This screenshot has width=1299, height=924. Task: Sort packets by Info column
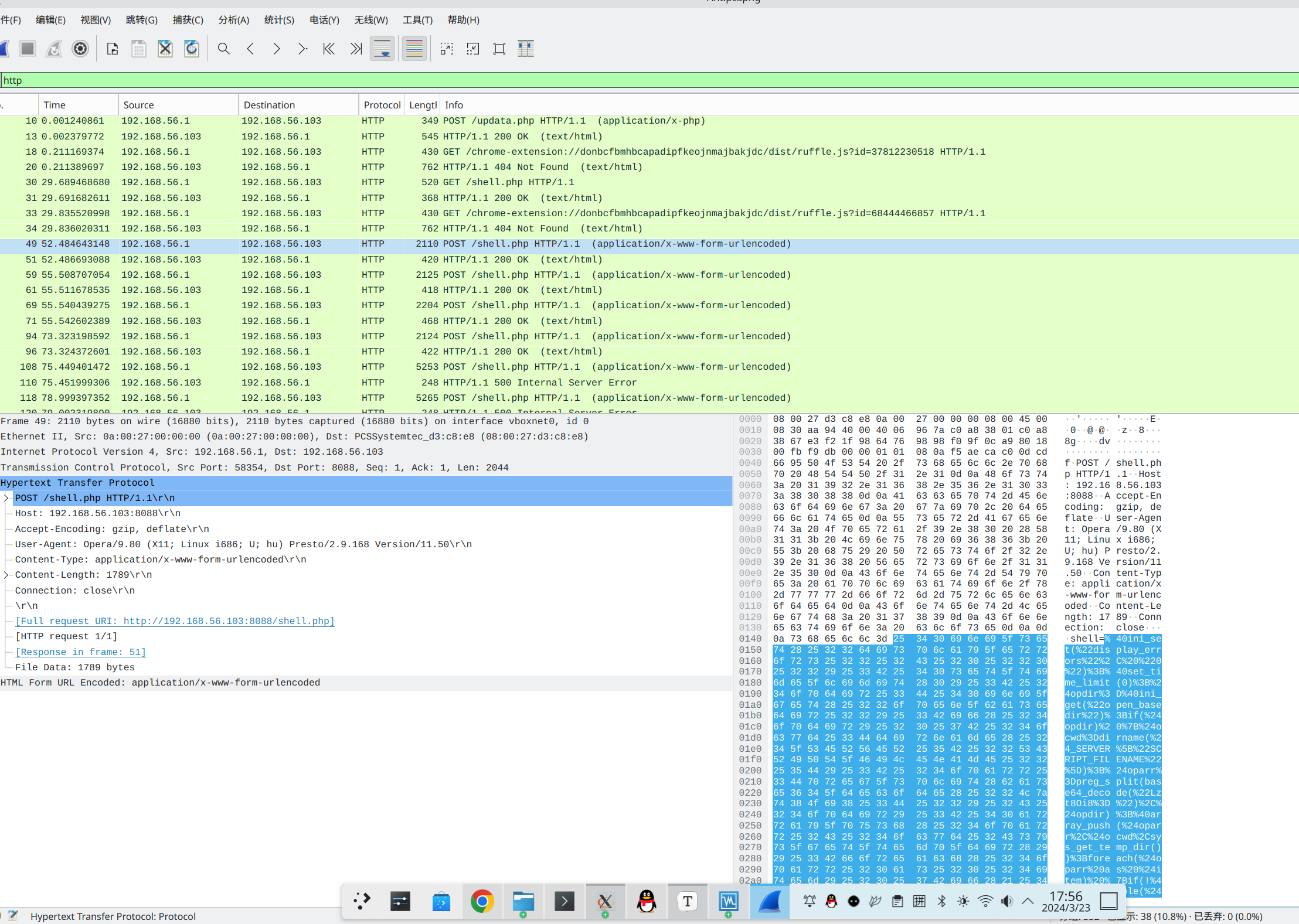(x=869, y=105)
